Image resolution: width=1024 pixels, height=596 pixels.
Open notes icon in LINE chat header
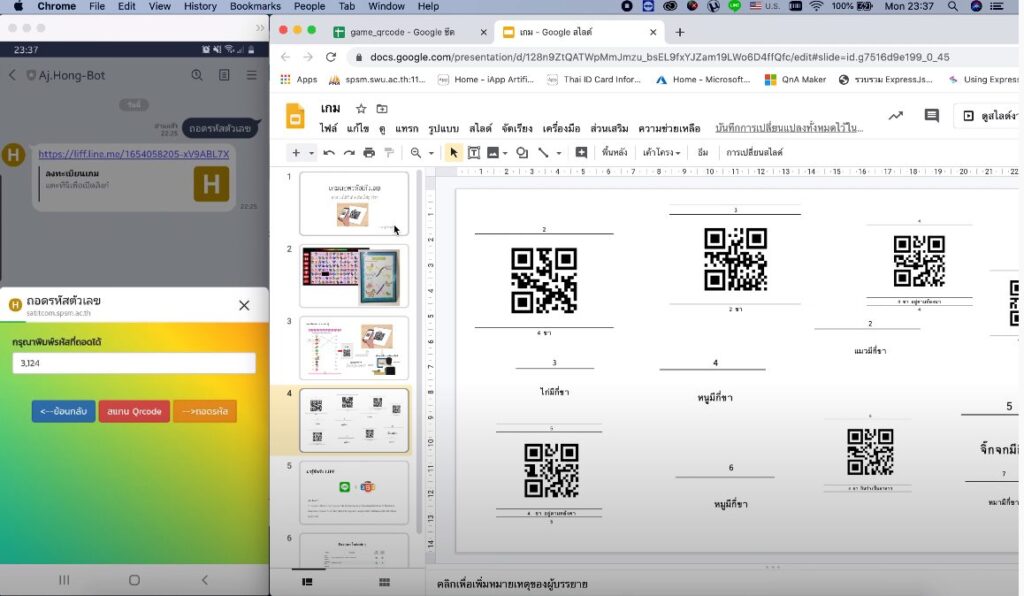pos(224,75)
